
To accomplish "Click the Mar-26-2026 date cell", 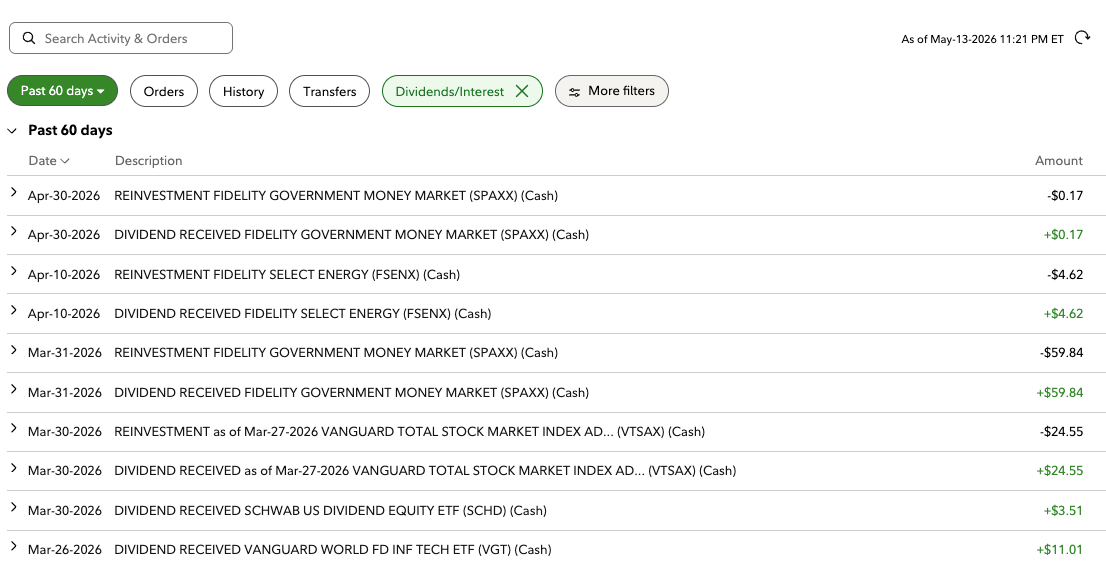I will (x=65, y=550).
